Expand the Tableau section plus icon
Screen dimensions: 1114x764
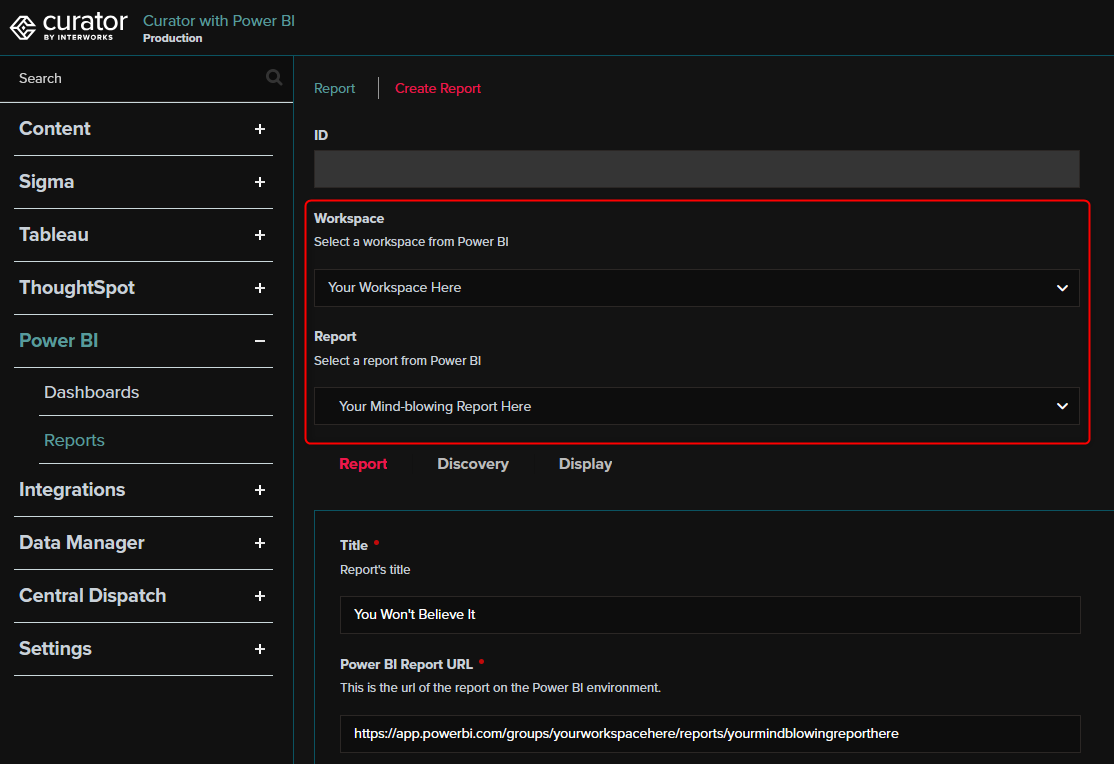point(260,235)
